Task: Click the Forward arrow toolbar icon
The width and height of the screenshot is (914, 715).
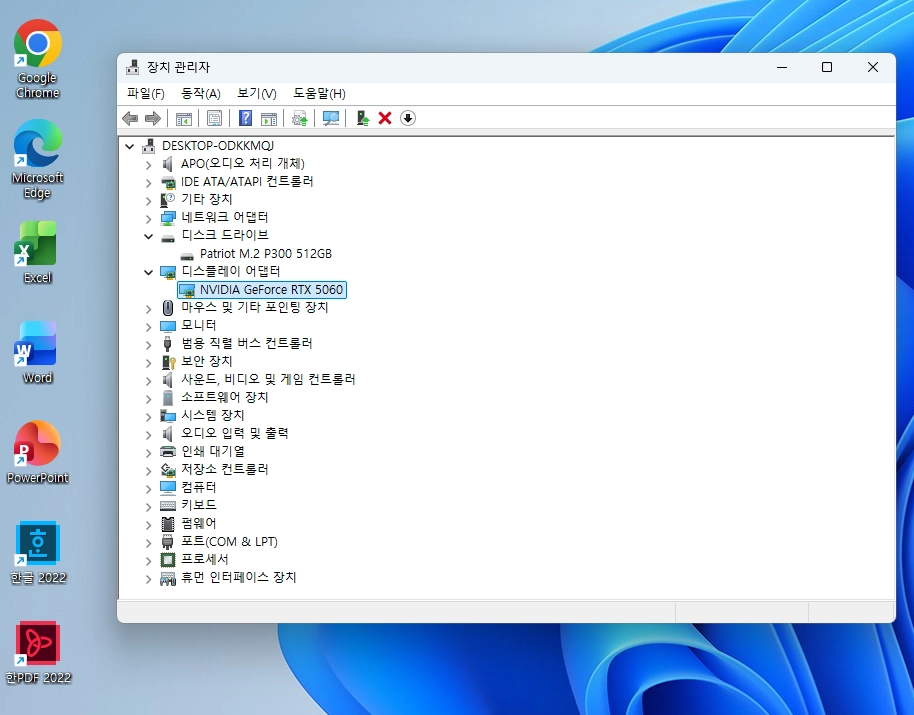Action: click(x=153, y=118)
